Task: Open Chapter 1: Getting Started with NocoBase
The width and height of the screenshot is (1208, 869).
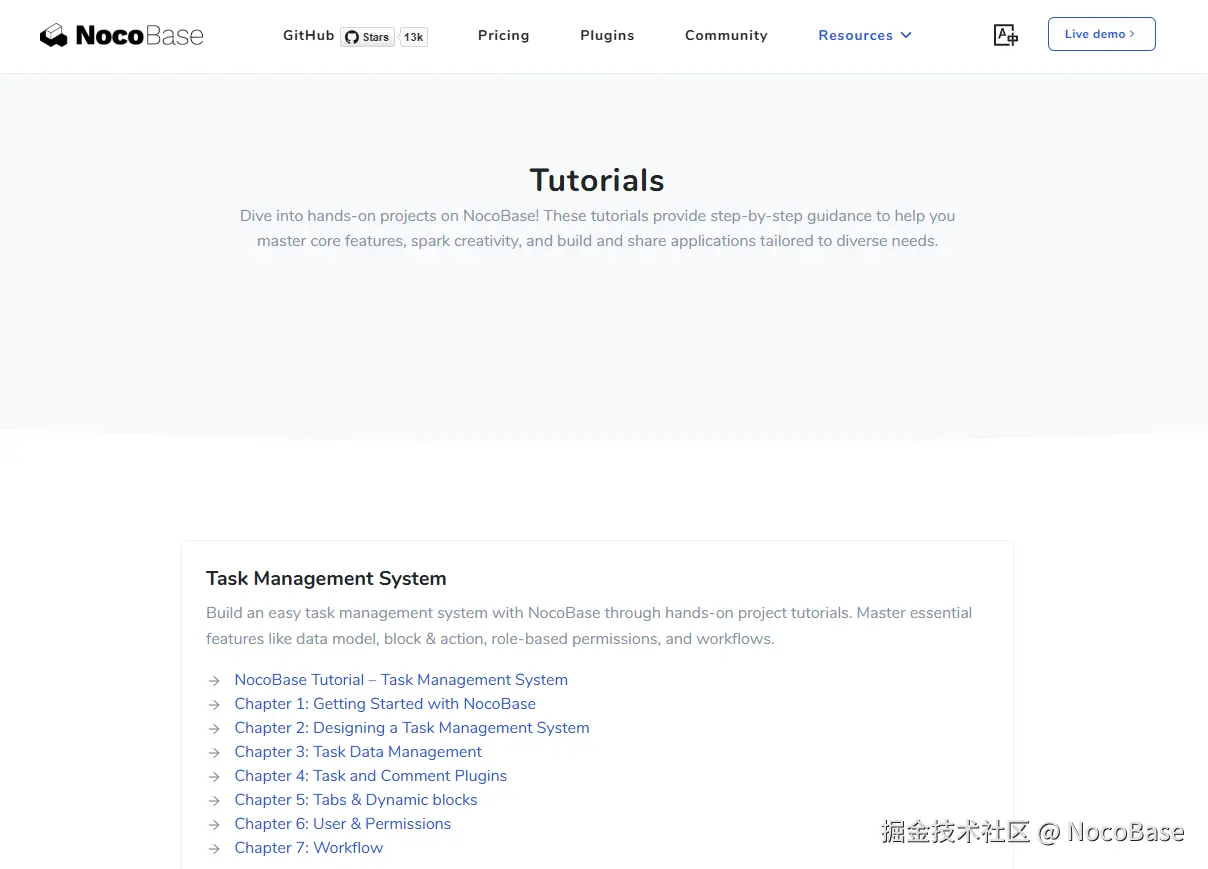Action: pos(385,704)
